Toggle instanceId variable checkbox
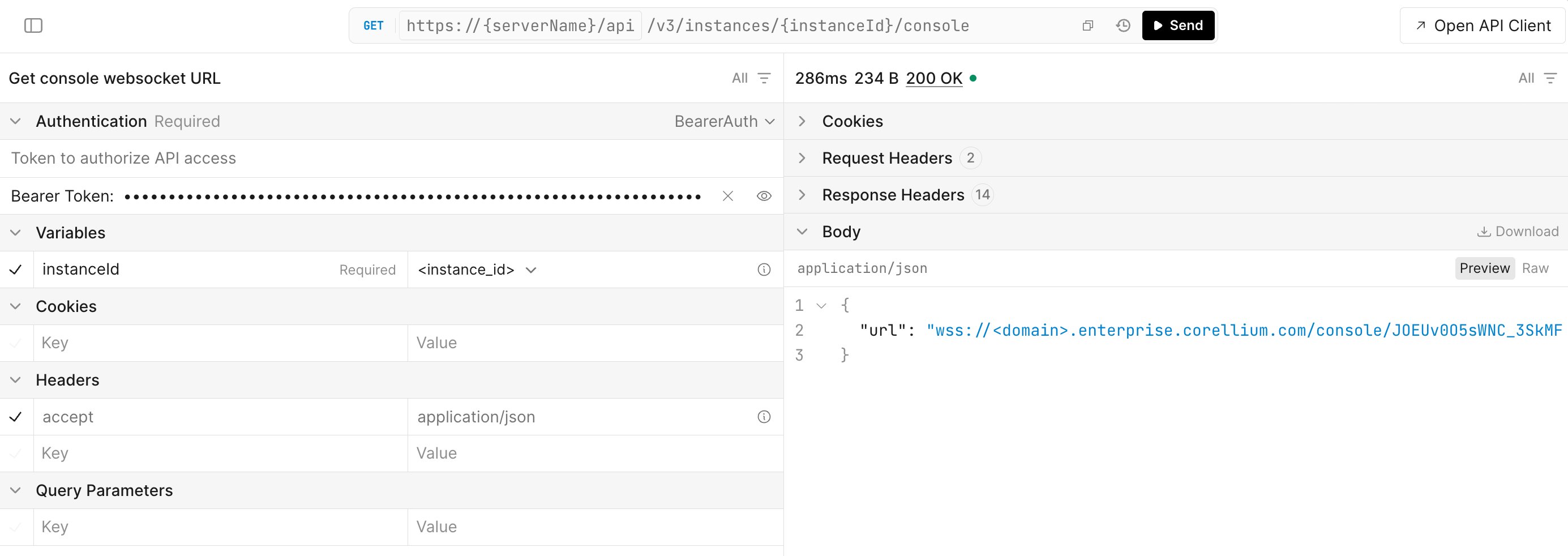1568x556 pixels. click(16, 270)
